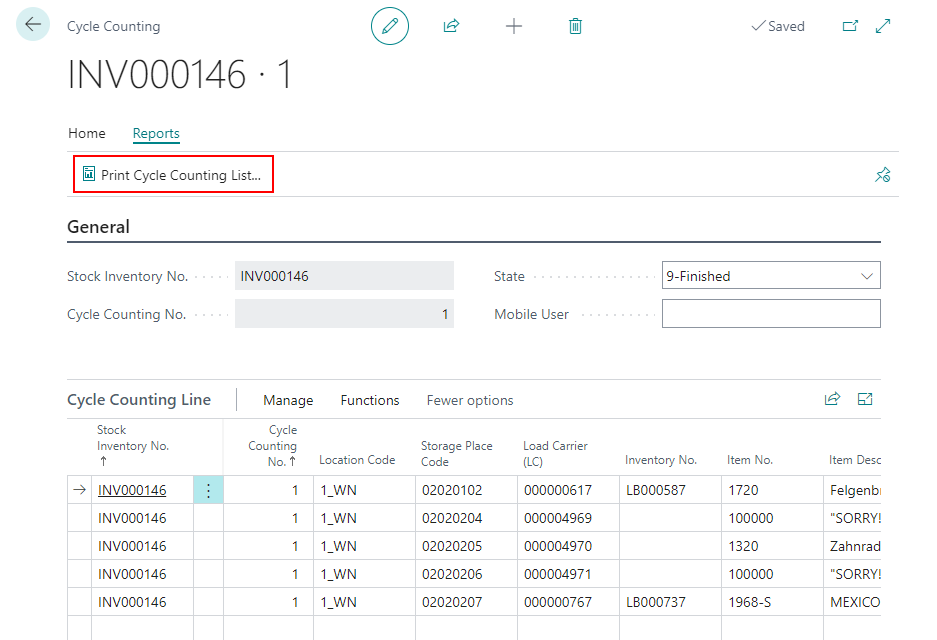
Task: Click Print Cycle Counting List button
Action: point(172,175)
